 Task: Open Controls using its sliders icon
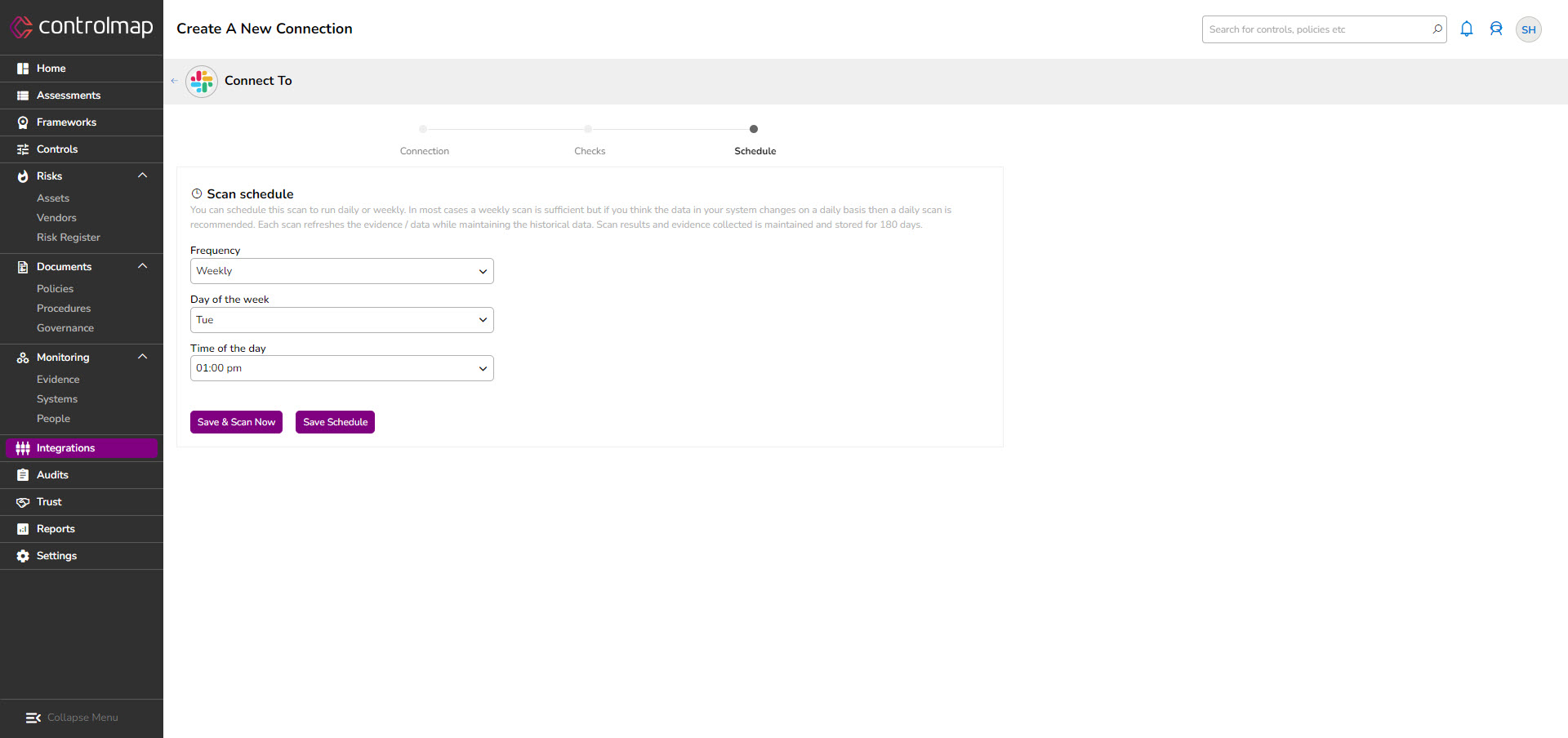pyautogui.click(x=22, y=149)
